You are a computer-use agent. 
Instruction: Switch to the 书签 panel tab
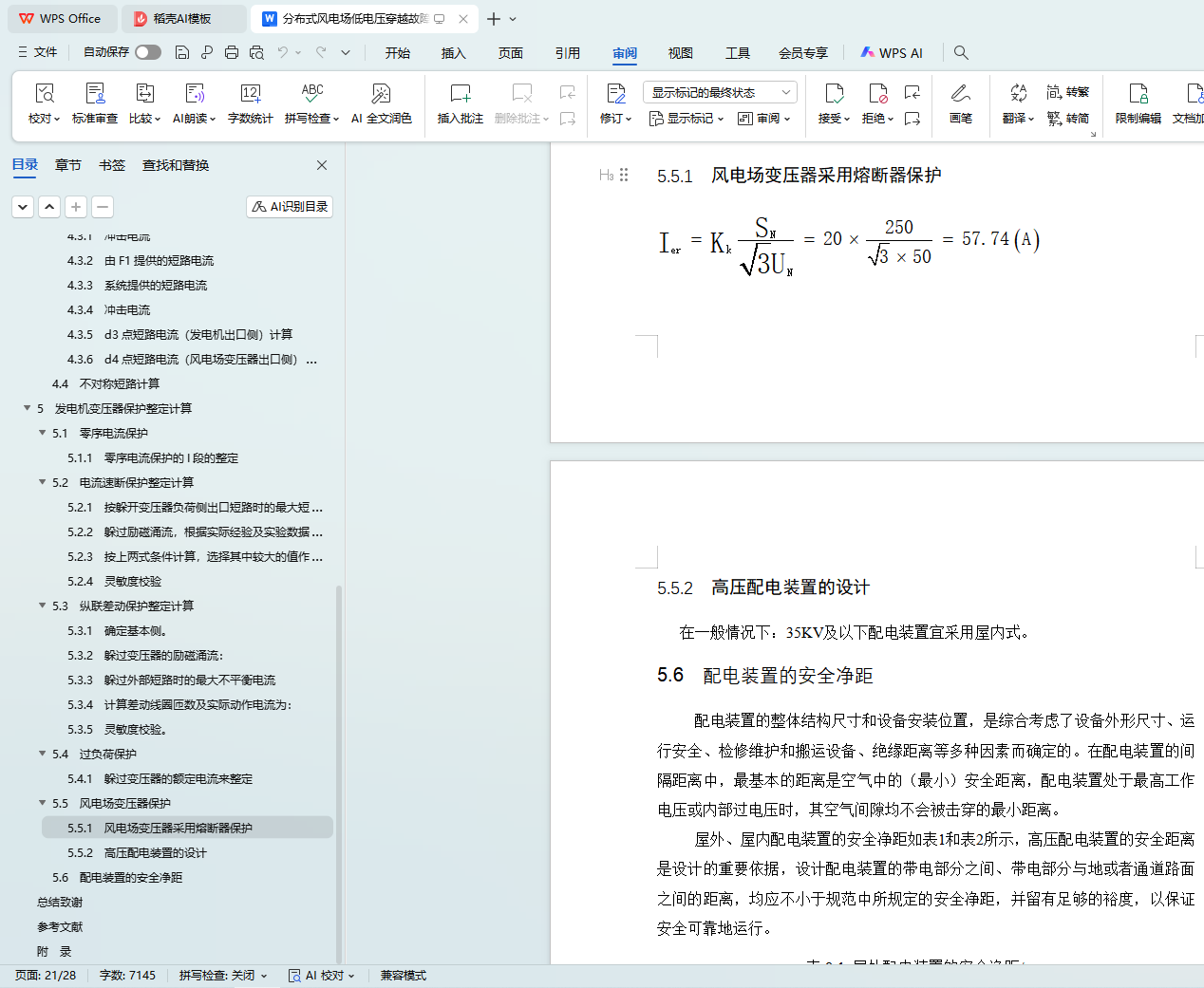(112, 165)
